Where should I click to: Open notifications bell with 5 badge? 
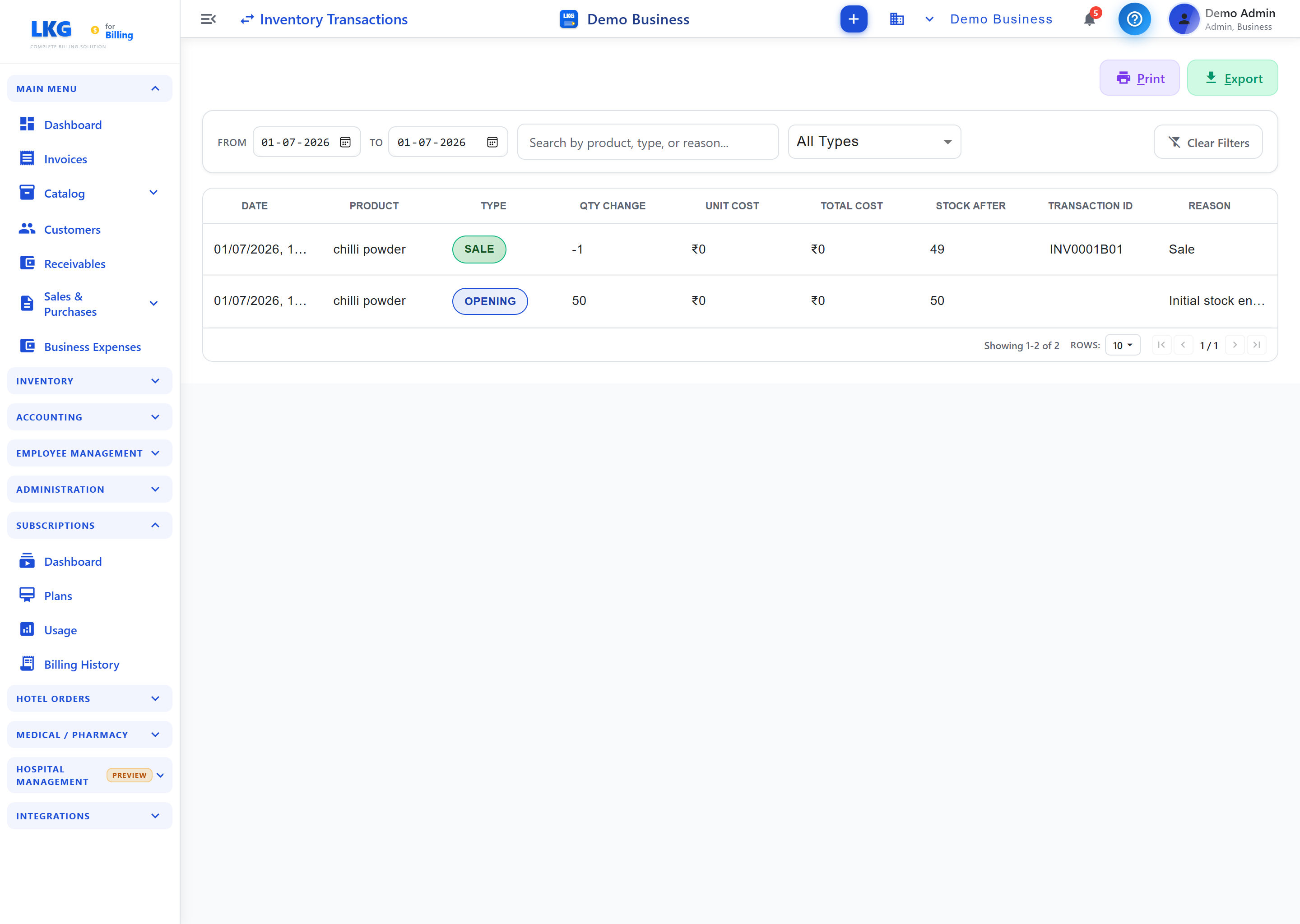click(x=1089, y=19)
